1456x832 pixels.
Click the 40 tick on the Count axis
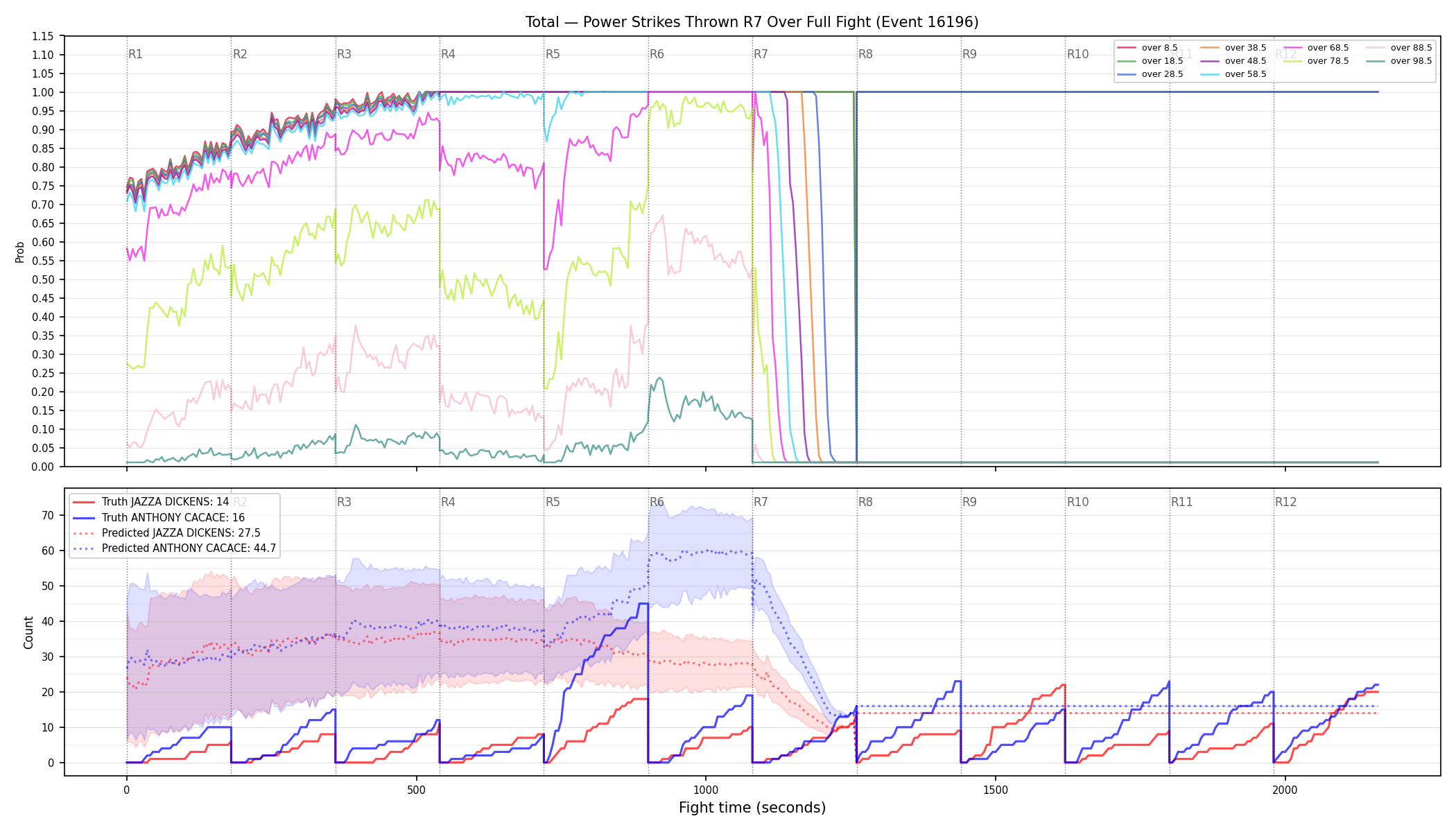click(48, 621)
